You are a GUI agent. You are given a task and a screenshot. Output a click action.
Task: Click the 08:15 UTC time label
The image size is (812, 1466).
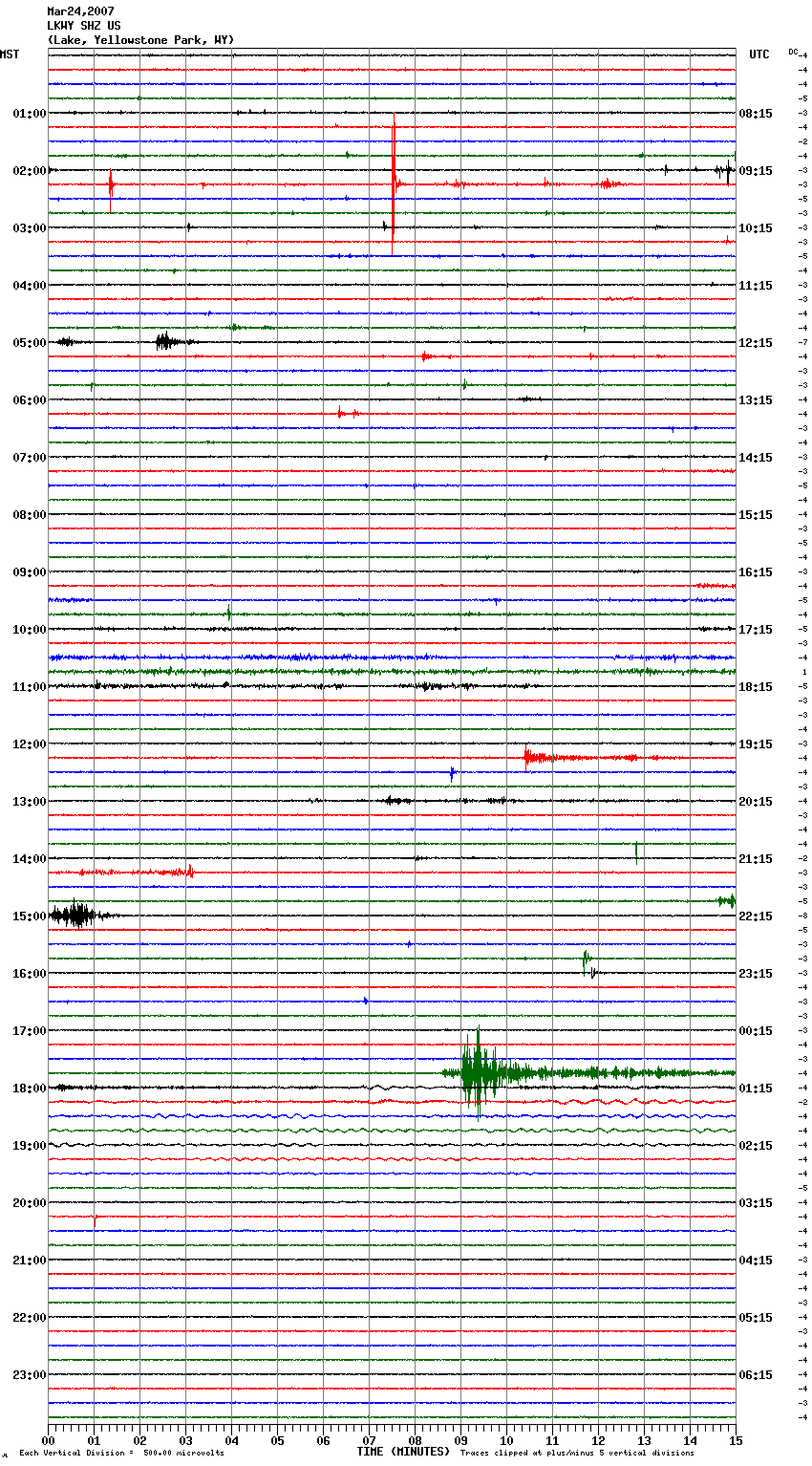point(756,113)
